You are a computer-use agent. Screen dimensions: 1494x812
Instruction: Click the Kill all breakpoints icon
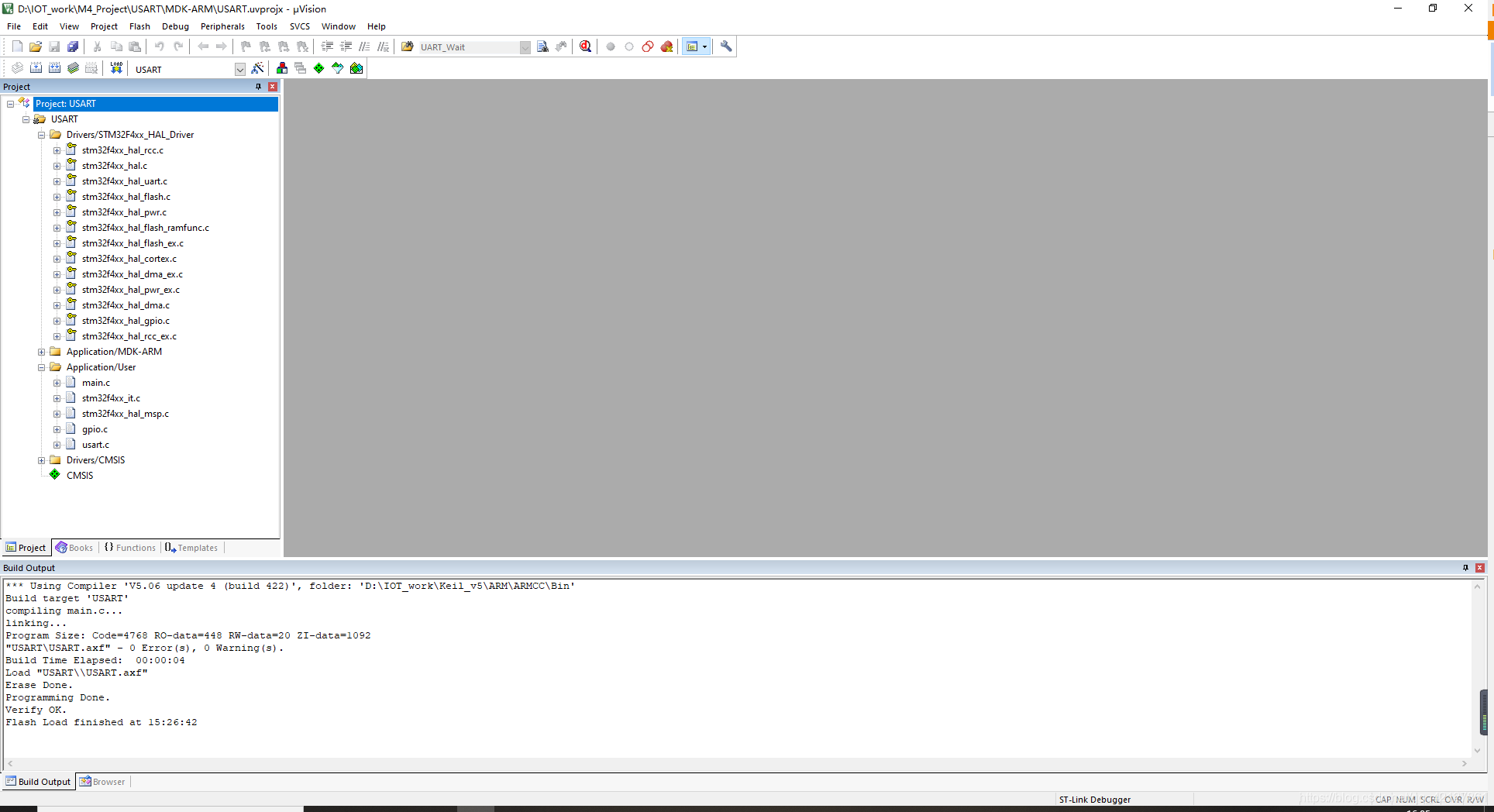tap(666, 46)
